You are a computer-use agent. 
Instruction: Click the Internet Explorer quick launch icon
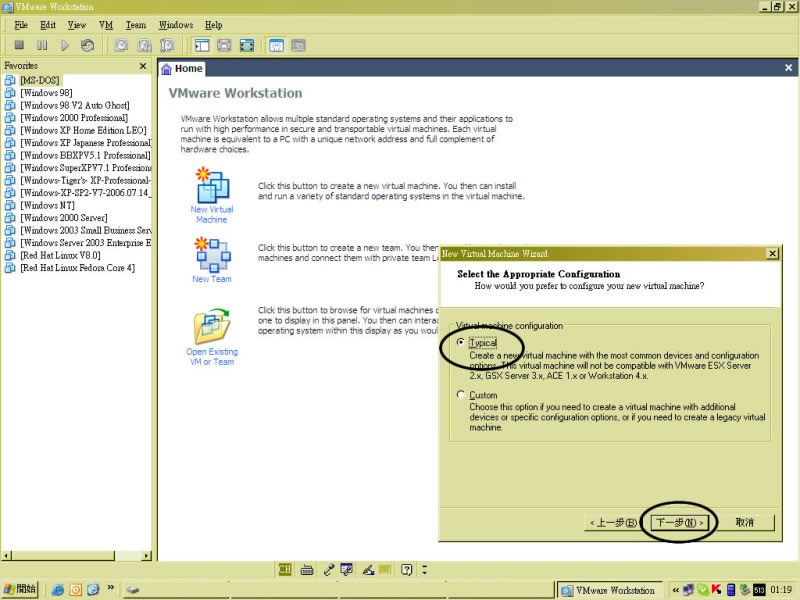coord(58,590)
